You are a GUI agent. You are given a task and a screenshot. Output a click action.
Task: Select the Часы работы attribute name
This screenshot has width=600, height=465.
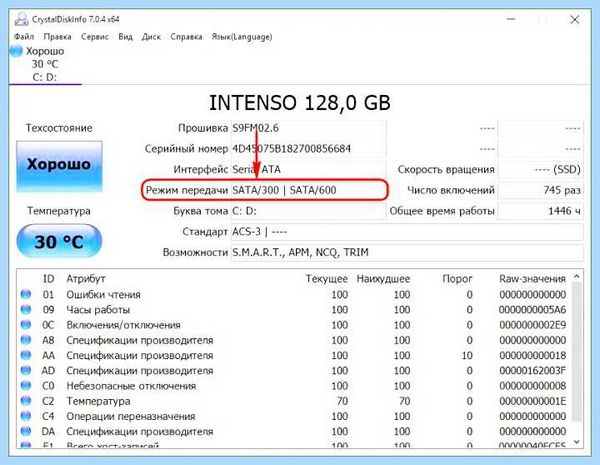(98, 310)
